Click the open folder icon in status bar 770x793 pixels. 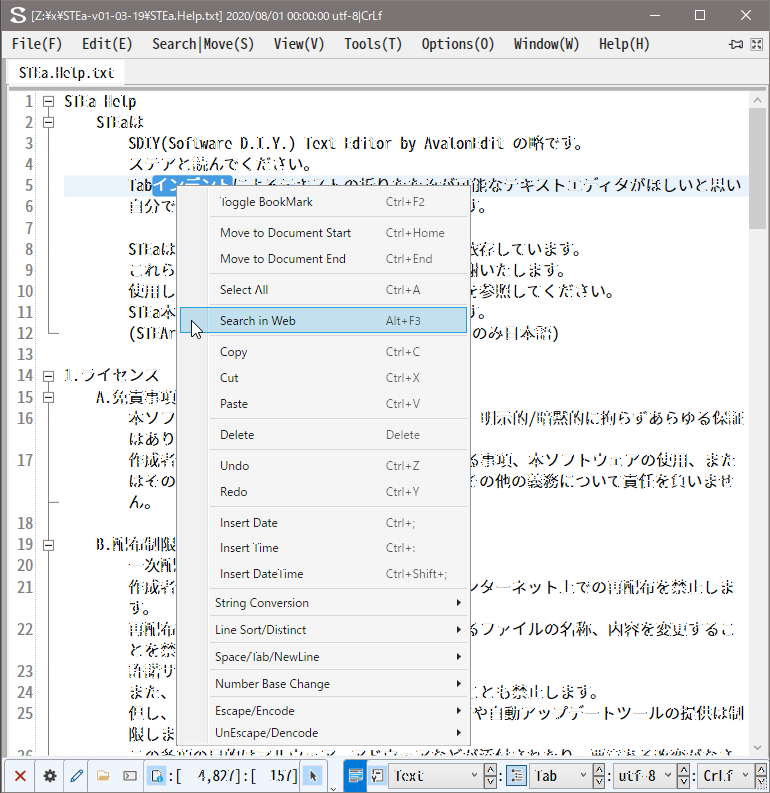(103, 775)
